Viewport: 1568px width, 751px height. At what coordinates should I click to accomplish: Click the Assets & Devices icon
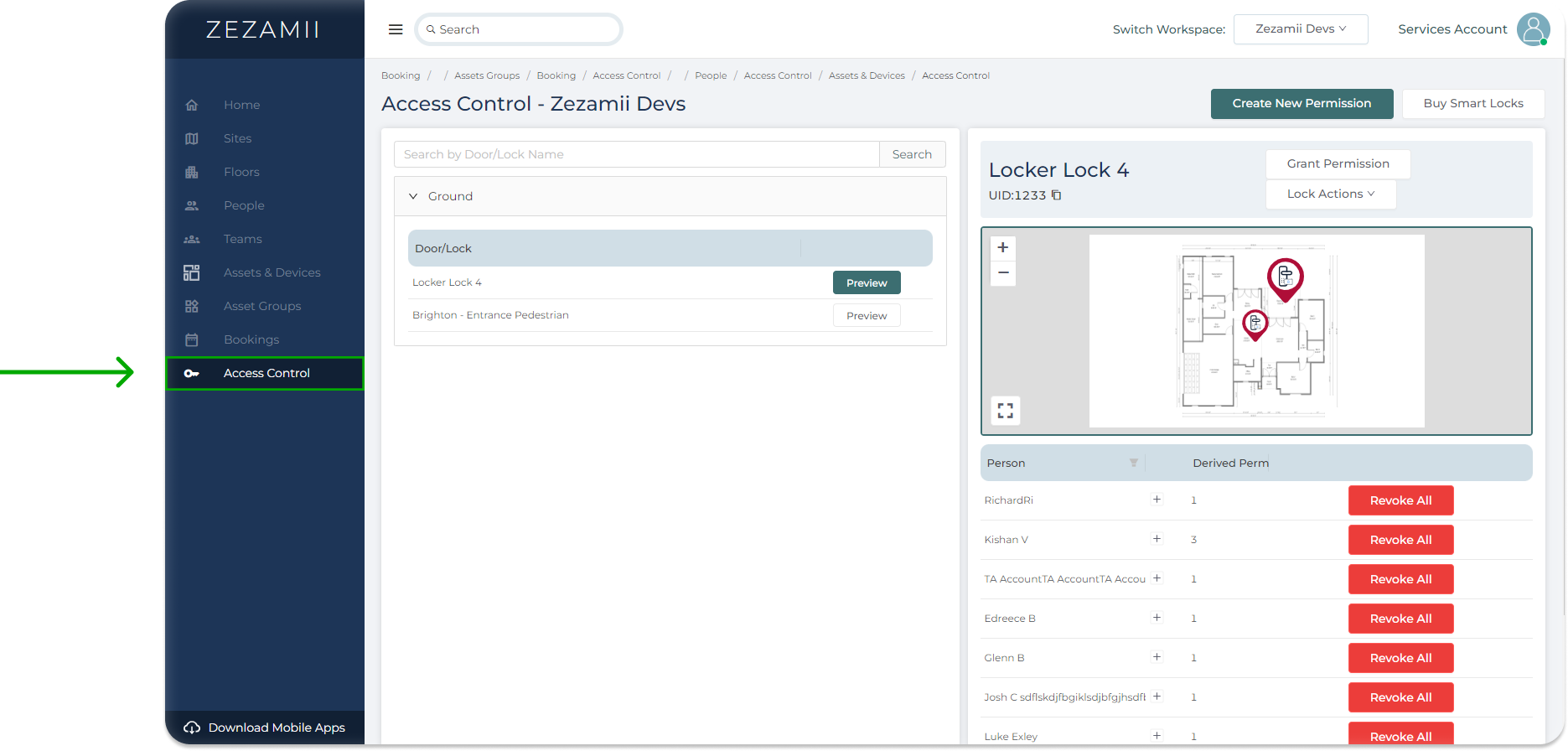click(x=192, y=272)
